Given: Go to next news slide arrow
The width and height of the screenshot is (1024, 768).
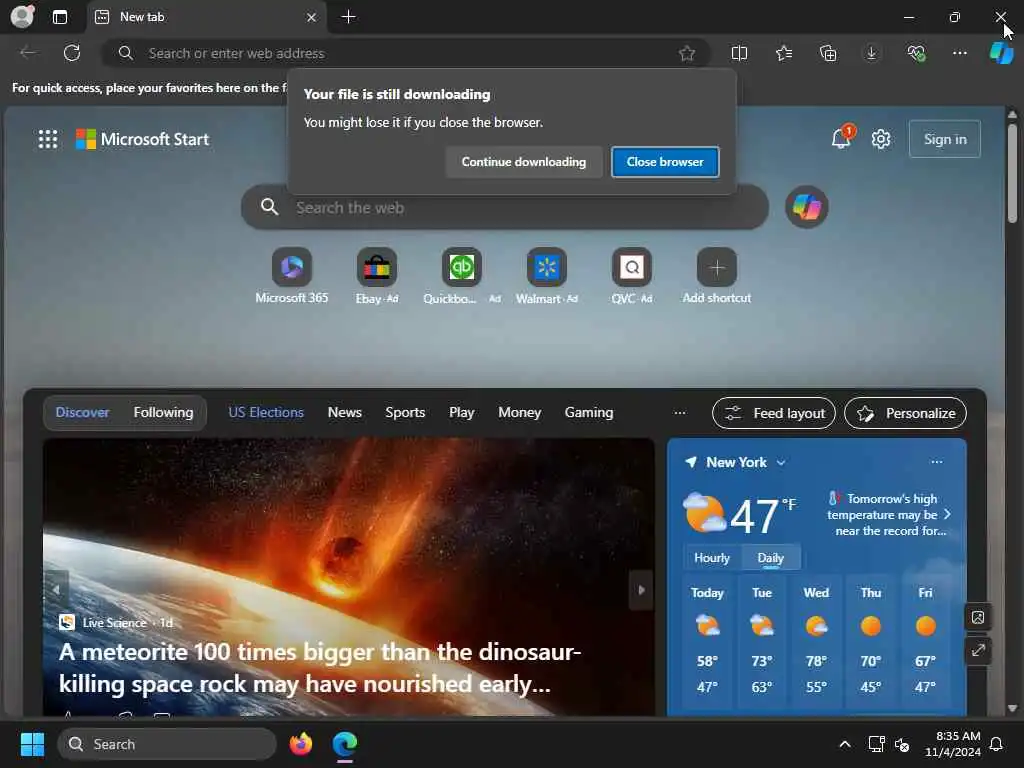Looking at the screenshot, I should (641, 590).
